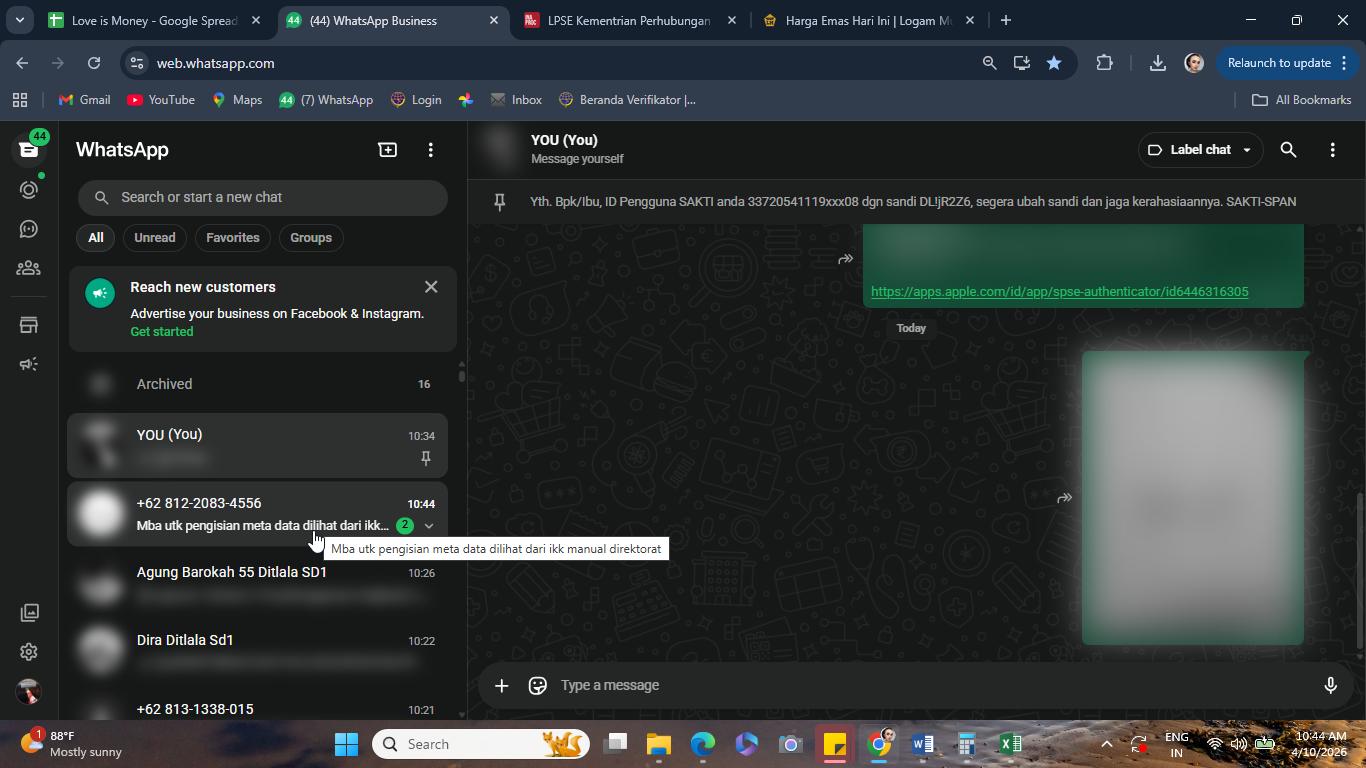Open the page zoom magnifier in the address bar
This screenshot has height=768, width=1366.
(989, 63)
